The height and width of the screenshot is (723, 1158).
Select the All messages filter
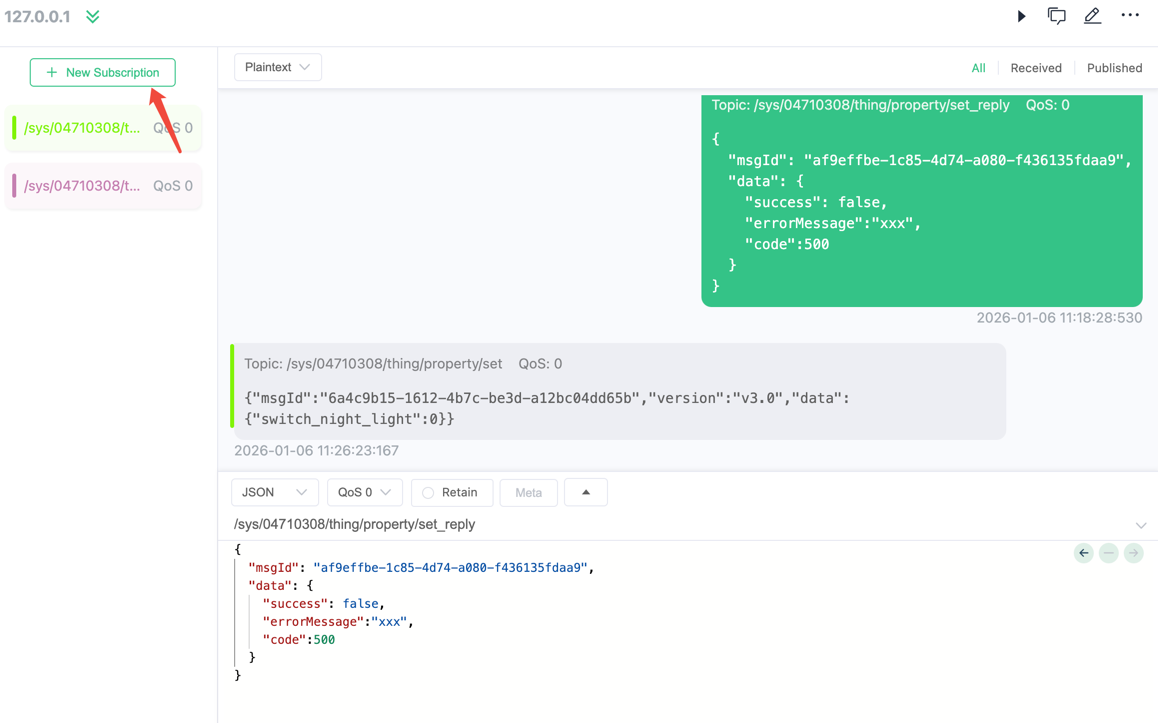[978, 68]
